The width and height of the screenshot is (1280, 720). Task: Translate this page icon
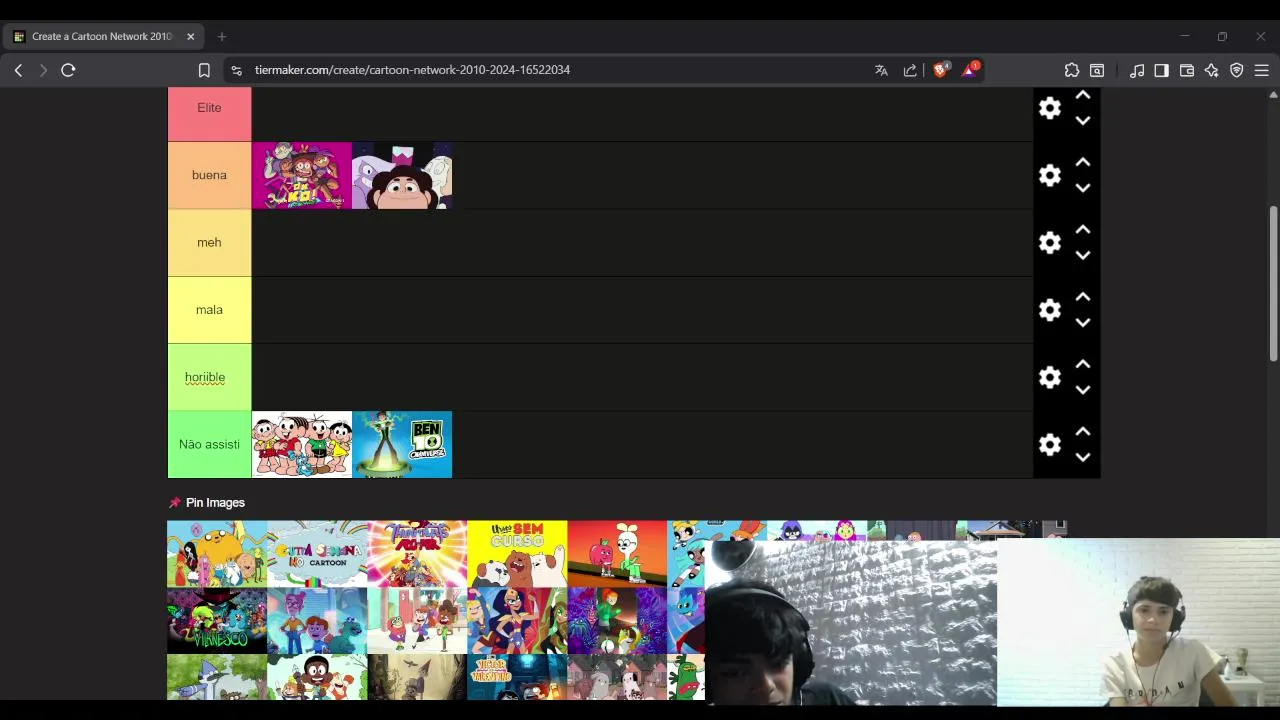[x=881, y=70]
